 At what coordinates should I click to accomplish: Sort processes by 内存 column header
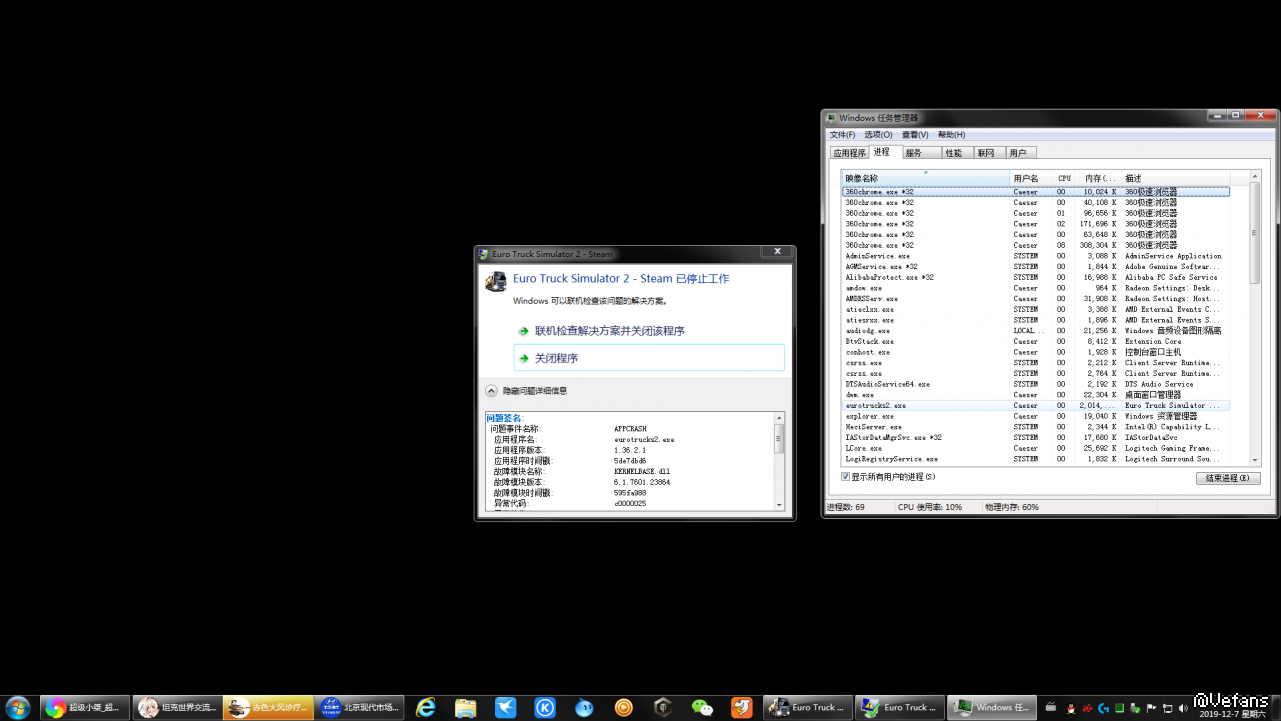pyautogui.click(x=1100, y=178)
